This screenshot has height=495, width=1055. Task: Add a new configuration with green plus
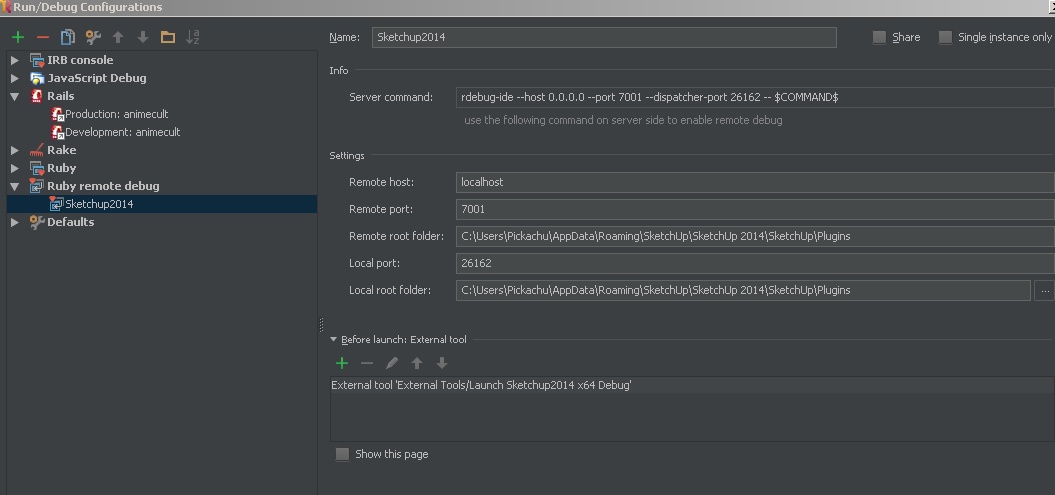click(18, 37)
